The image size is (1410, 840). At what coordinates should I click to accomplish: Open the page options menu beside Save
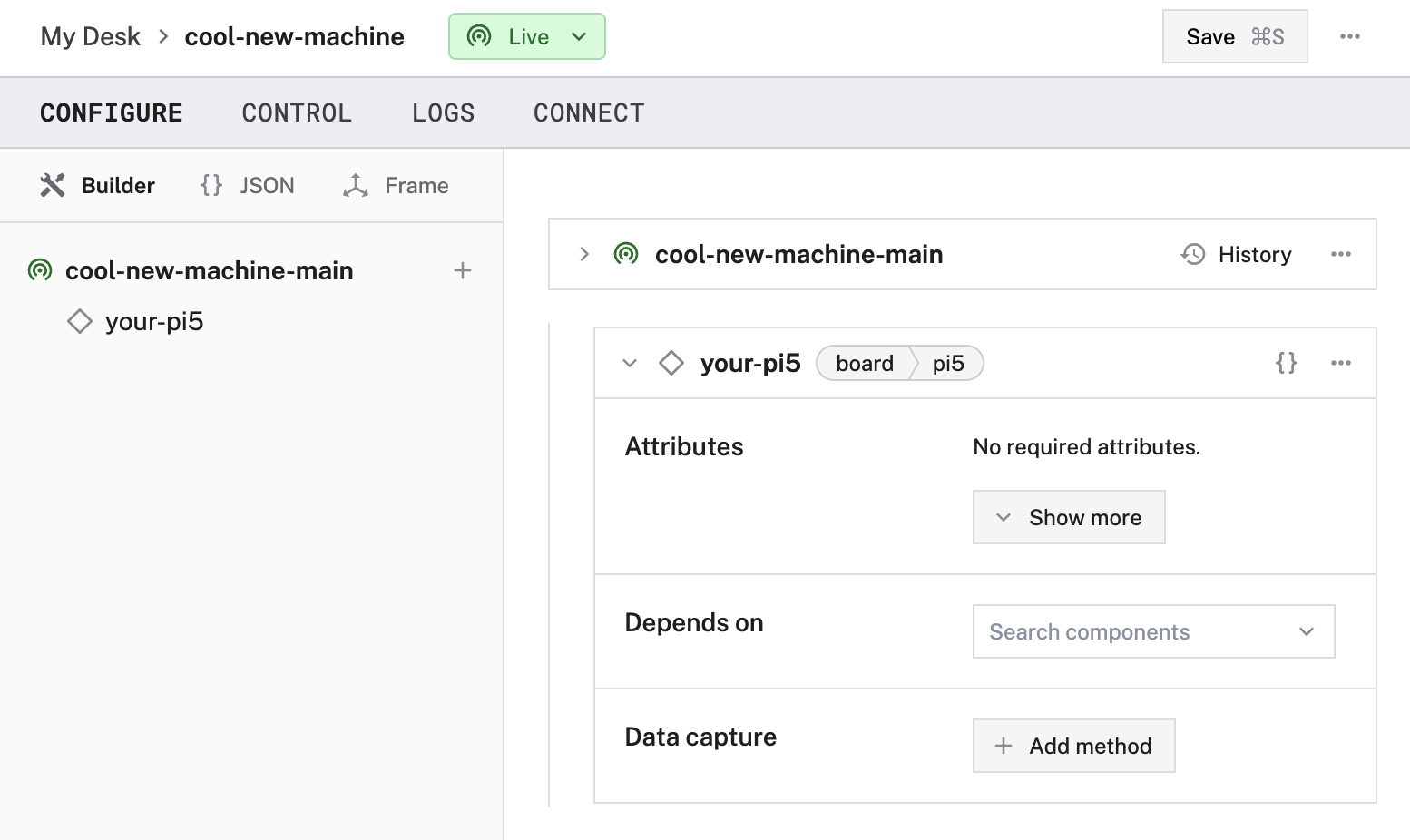tap(1349, 36)
